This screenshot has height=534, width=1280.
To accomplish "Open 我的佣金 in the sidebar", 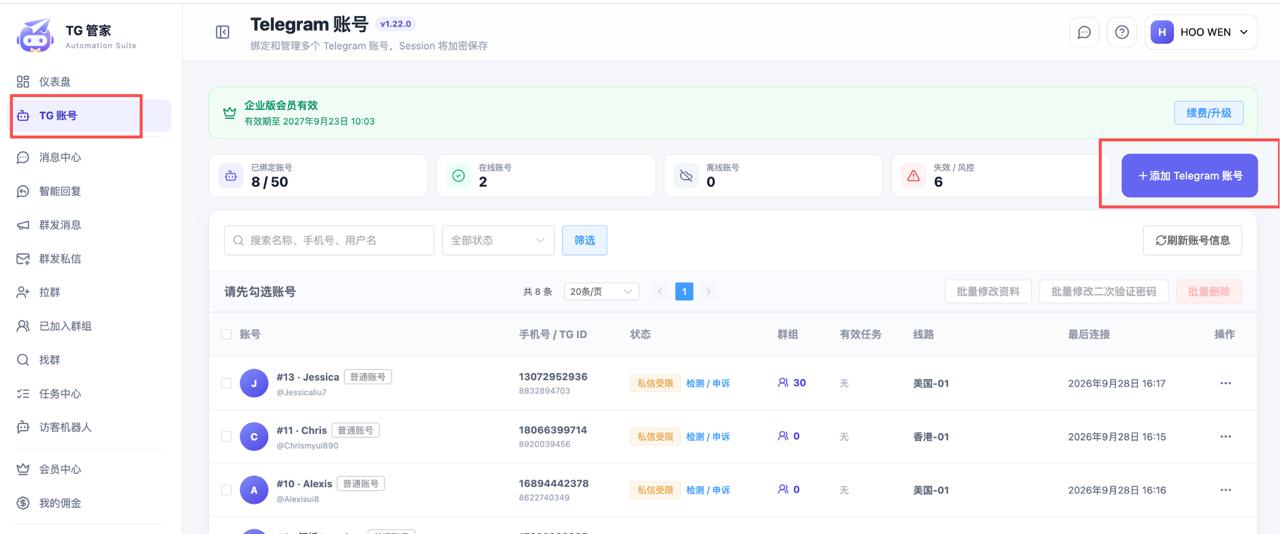I will click(60, 503).
